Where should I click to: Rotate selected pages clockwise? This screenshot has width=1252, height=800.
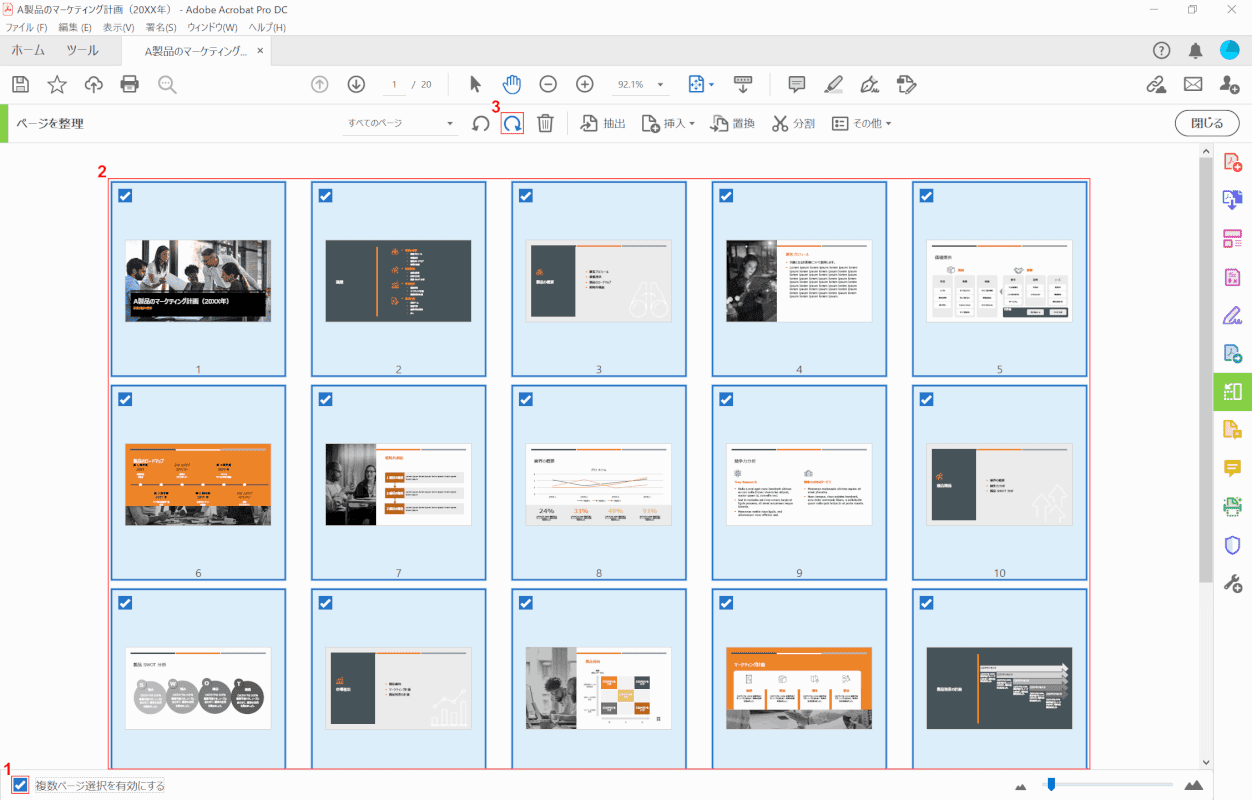pos(512,124)
